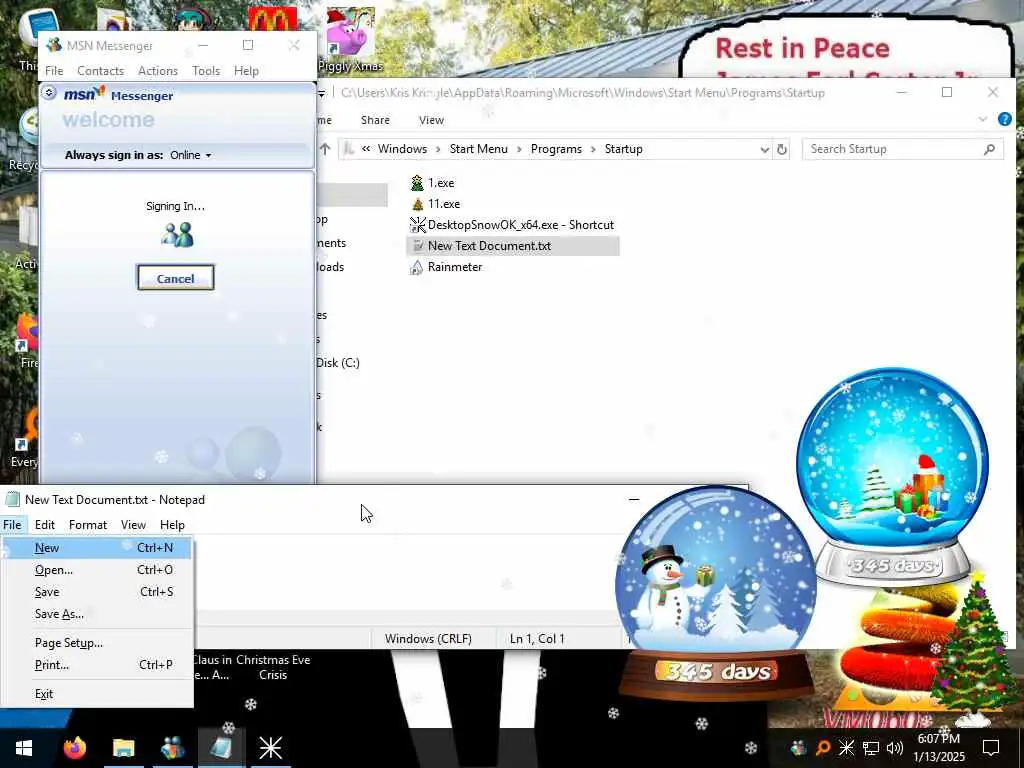The width and height of the screenshot is (1024, 768).
Task: Switch to Notepad taskbar button
Action: point(221,748)
